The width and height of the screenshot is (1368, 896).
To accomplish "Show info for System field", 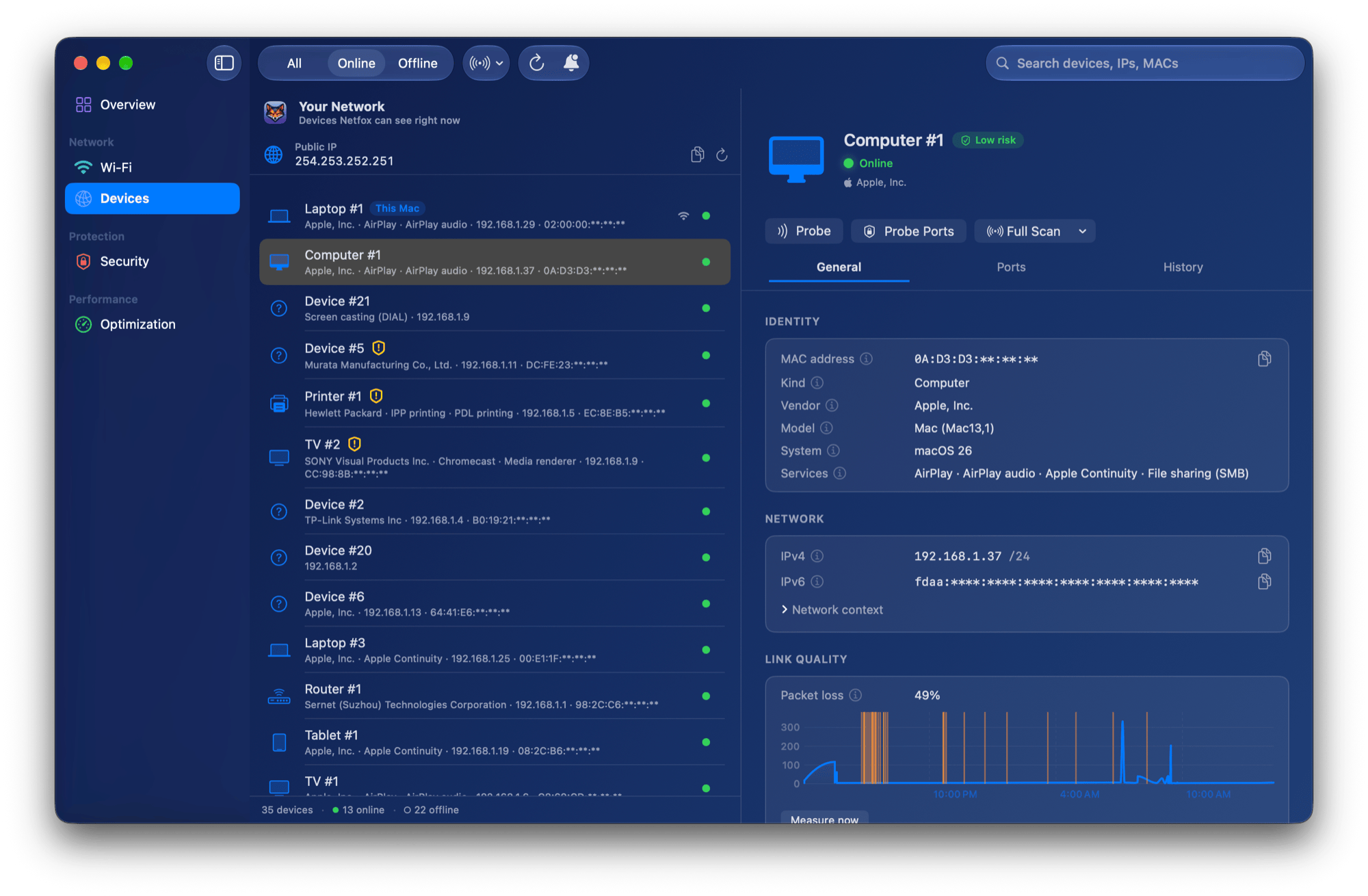I will coord(833,451).
